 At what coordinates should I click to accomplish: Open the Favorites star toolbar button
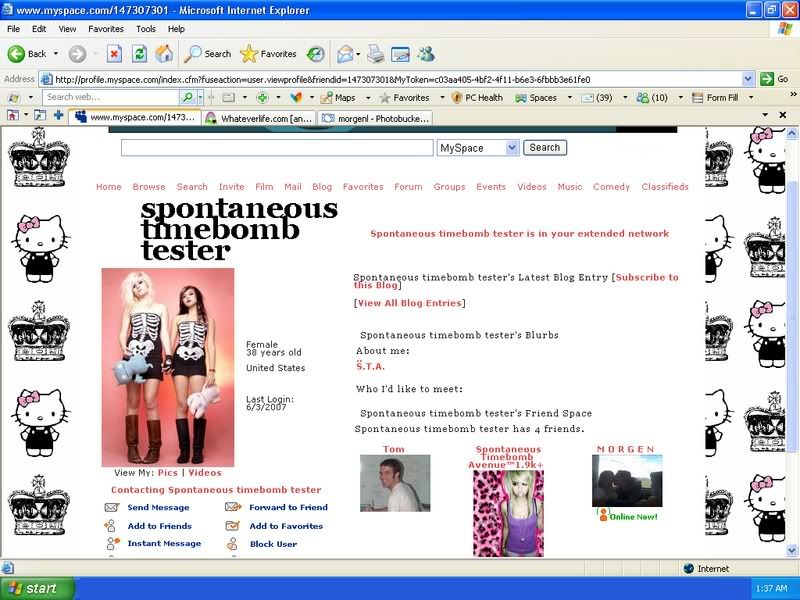pos(268,54)
